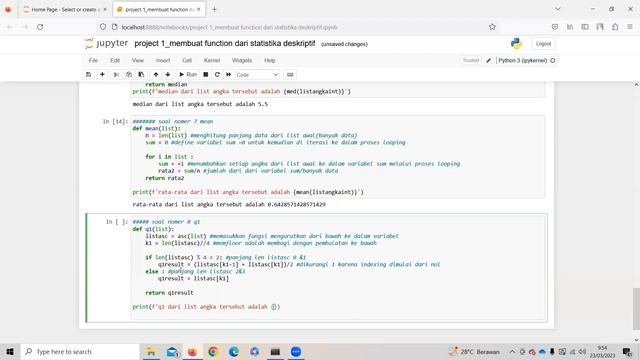This screenshot has width=640, height=360.
Task: Reload the current page
Action: (40, 27)
